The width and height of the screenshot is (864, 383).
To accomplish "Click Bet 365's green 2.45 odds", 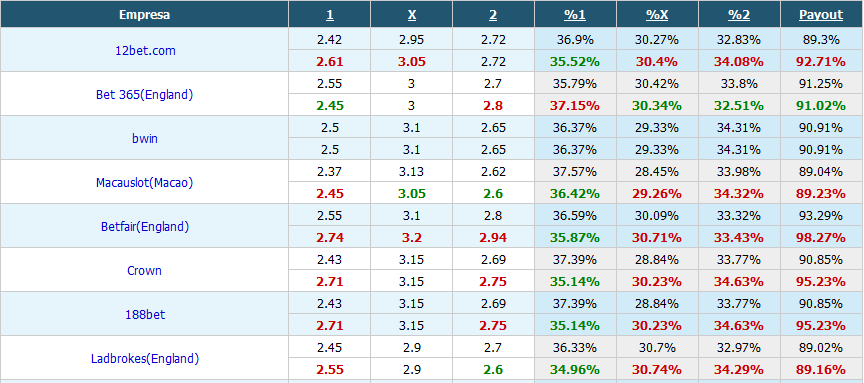I will point(330,105).
